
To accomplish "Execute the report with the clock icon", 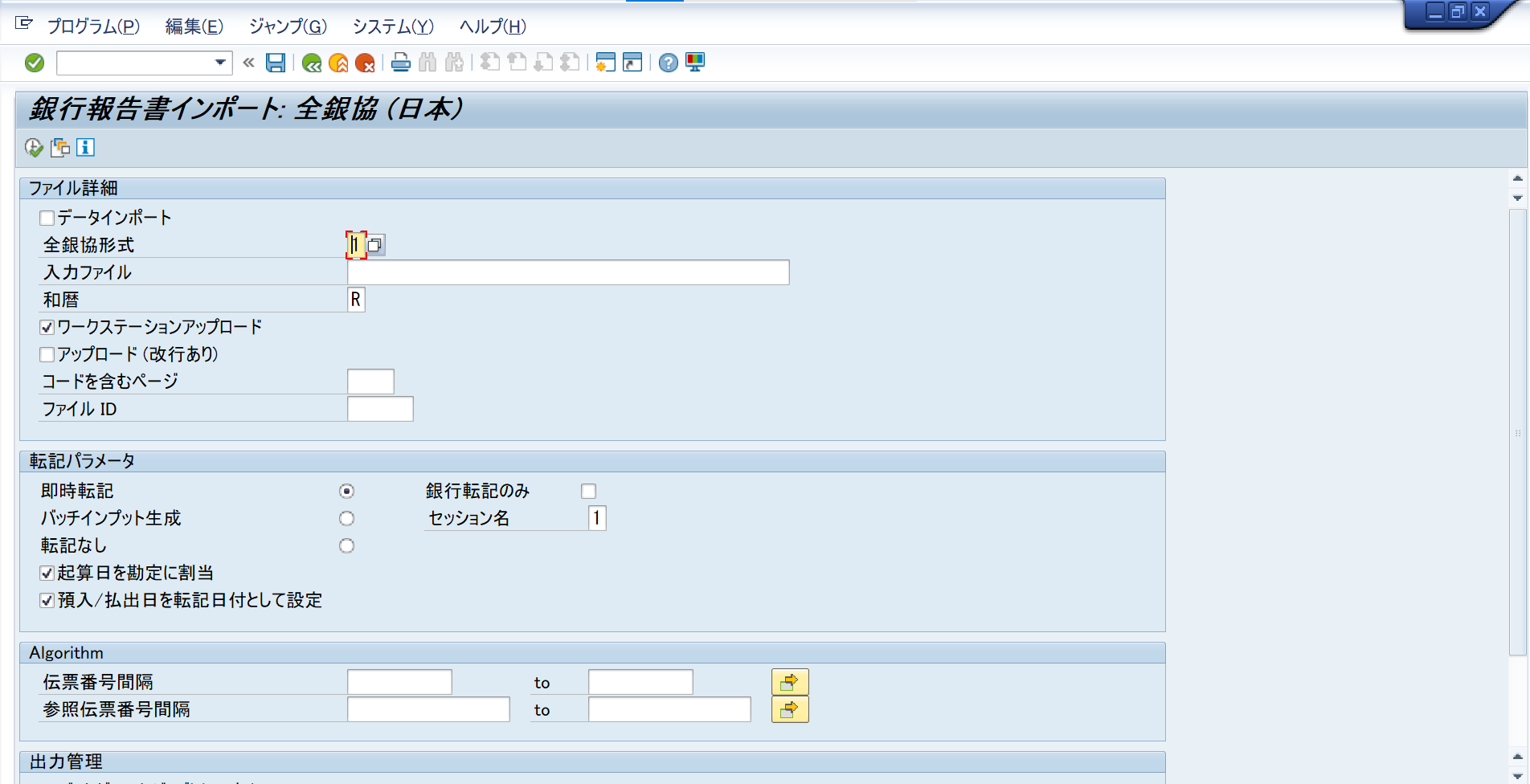I will (x=33, y=148).
